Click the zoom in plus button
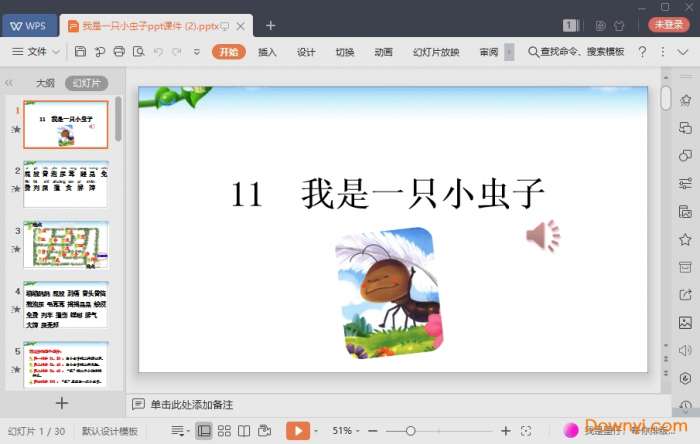The image size is (700, 444). point(505,431)
